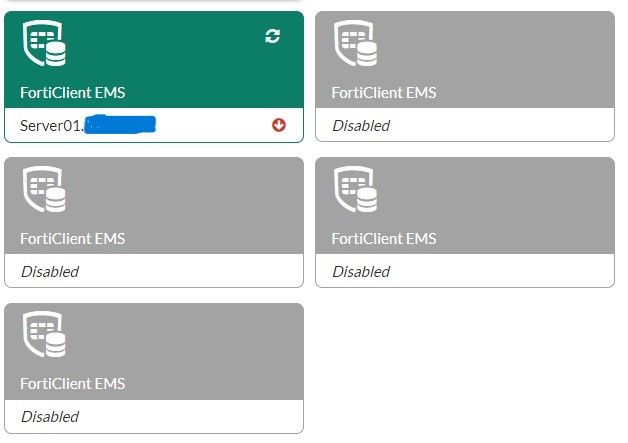Click the FortiClient EMS title on the middle-right card

tap(384, 239)
